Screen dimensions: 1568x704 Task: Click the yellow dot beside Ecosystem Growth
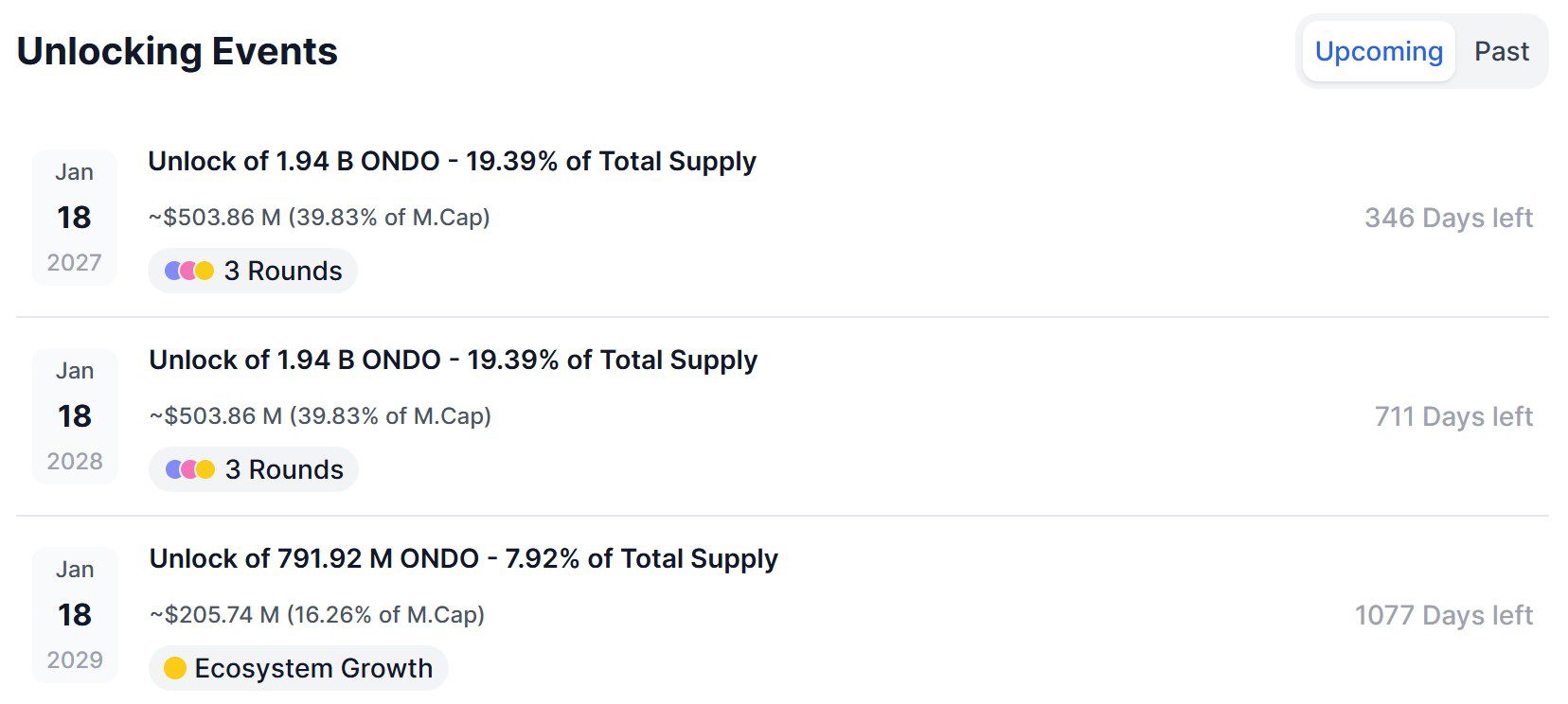pyautogui.click(x=174, y=668)
